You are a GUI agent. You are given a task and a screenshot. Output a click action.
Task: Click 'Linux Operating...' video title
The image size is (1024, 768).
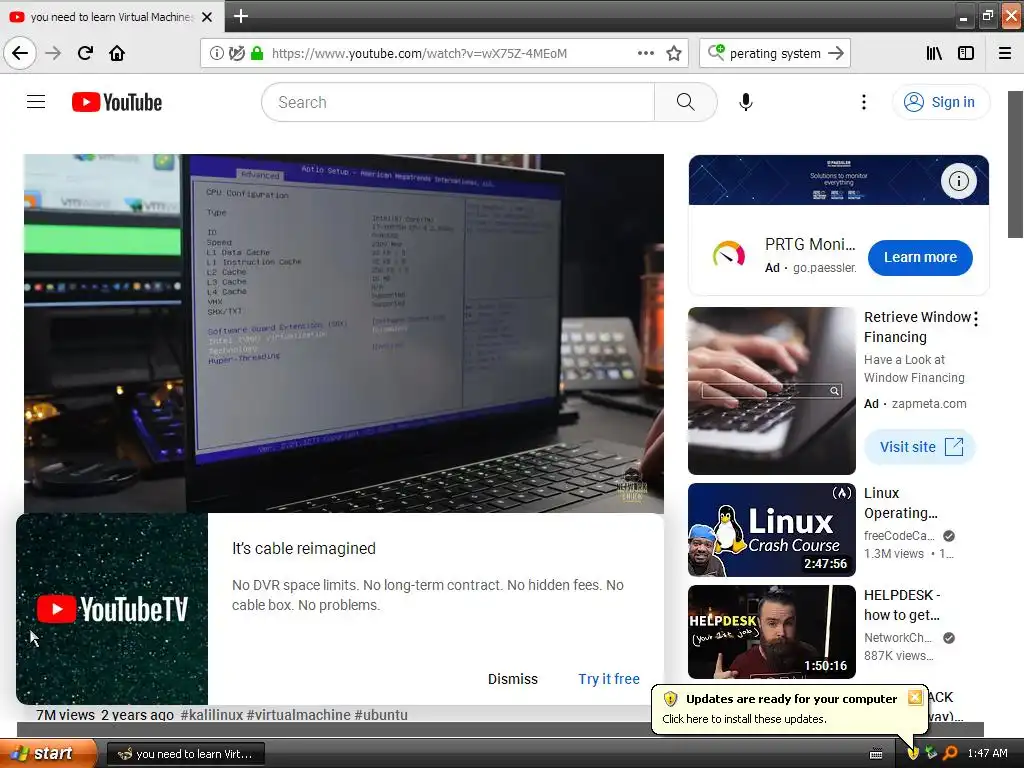click(901, 503)
